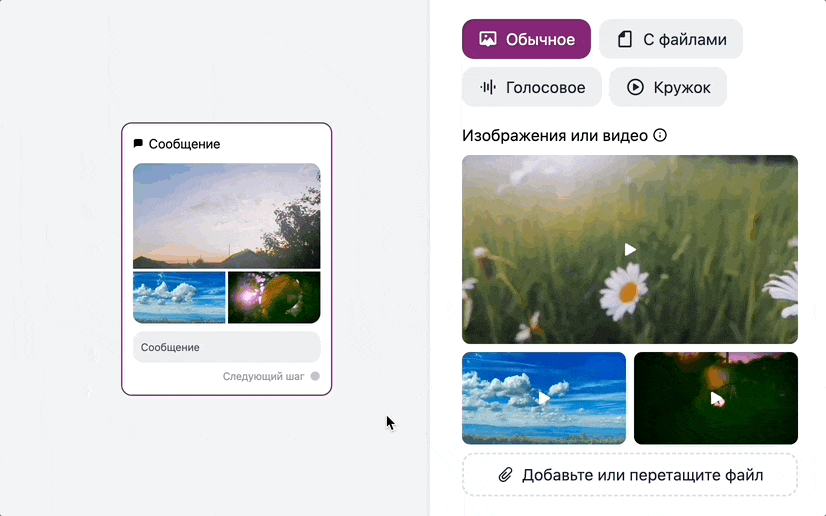
Task: Click the speech bubble icon on Сообщение card
Action: pyautogui.click(x=138, y=143)
